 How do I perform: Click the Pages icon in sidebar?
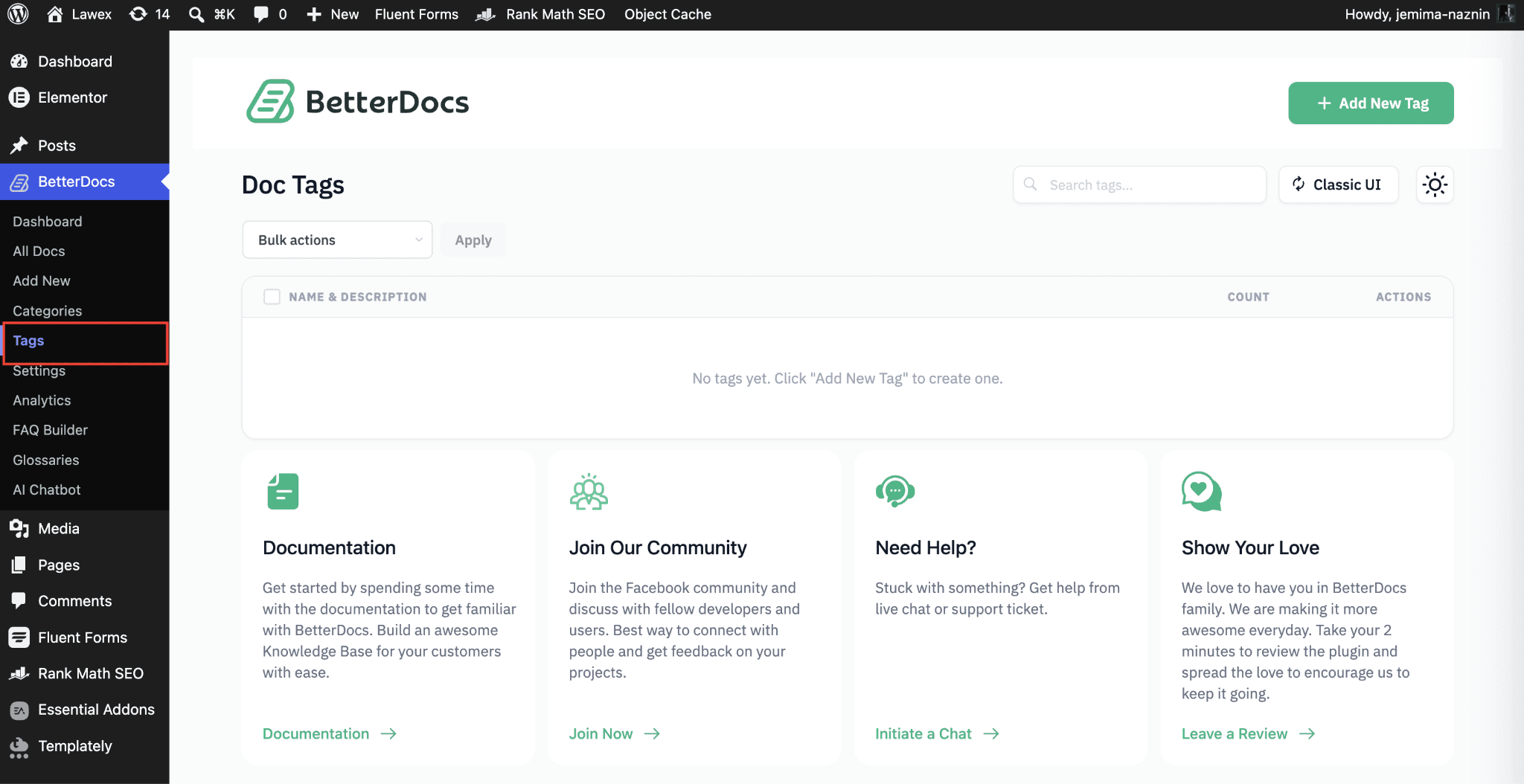19,565
